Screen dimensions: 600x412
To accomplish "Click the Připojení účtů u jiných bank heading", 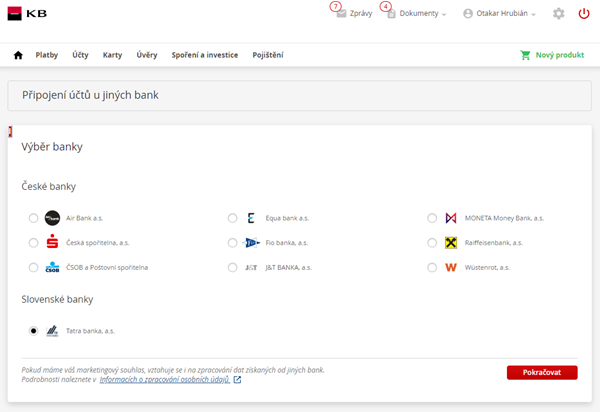I will click(90, 95).
